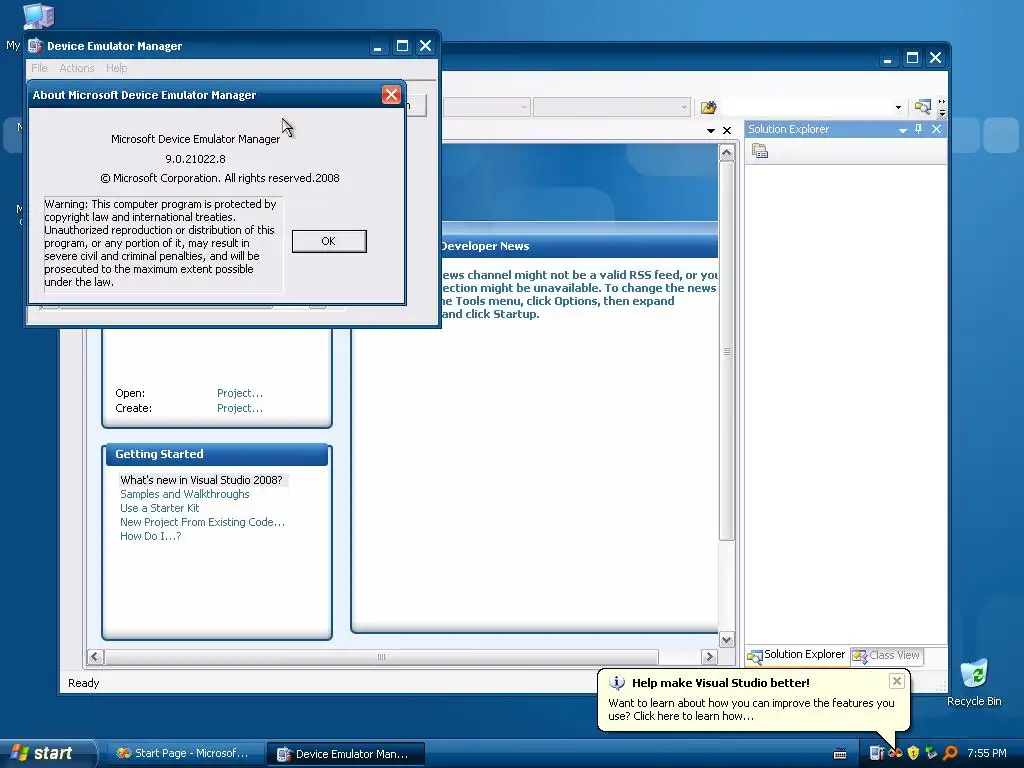Click New Project From Existing Code... link
Screen dimensions: 1024x768
(x=202, y=522)
